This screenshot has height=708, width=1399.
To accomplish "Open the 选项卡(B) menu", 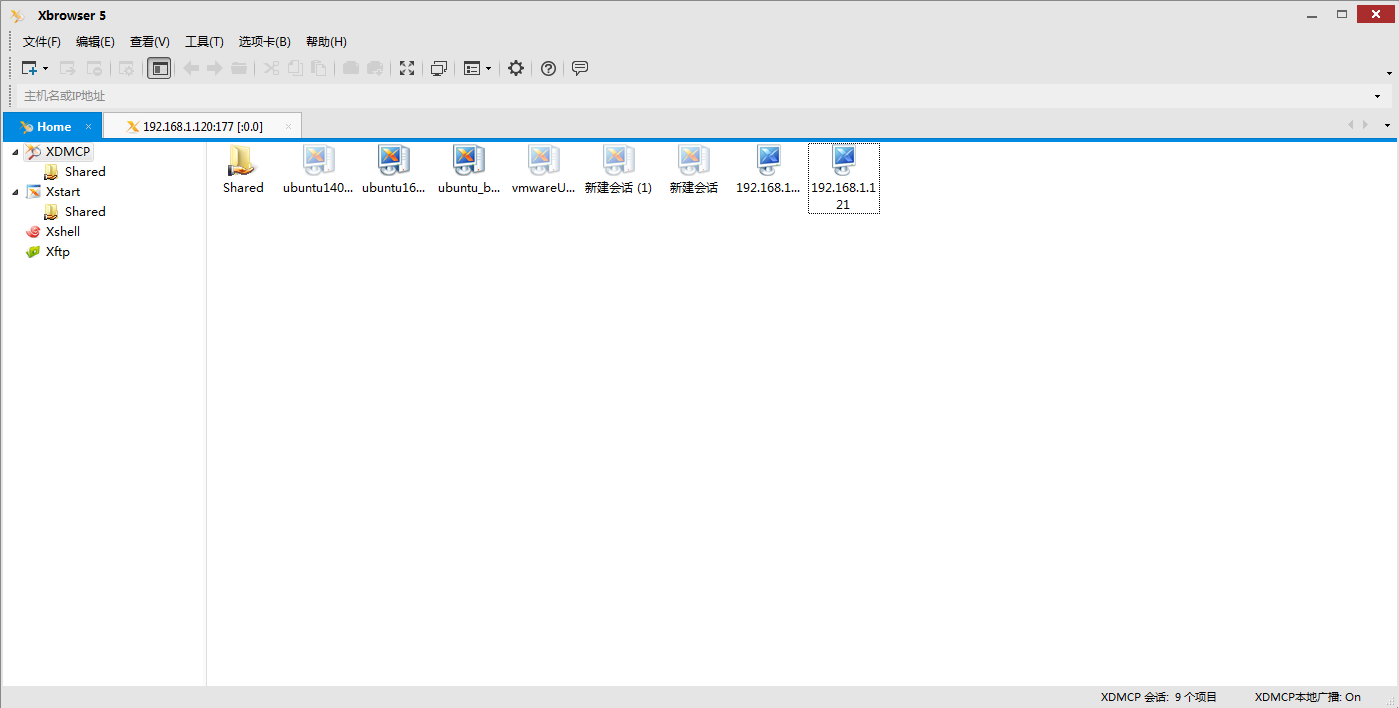I will pos(265,42).
